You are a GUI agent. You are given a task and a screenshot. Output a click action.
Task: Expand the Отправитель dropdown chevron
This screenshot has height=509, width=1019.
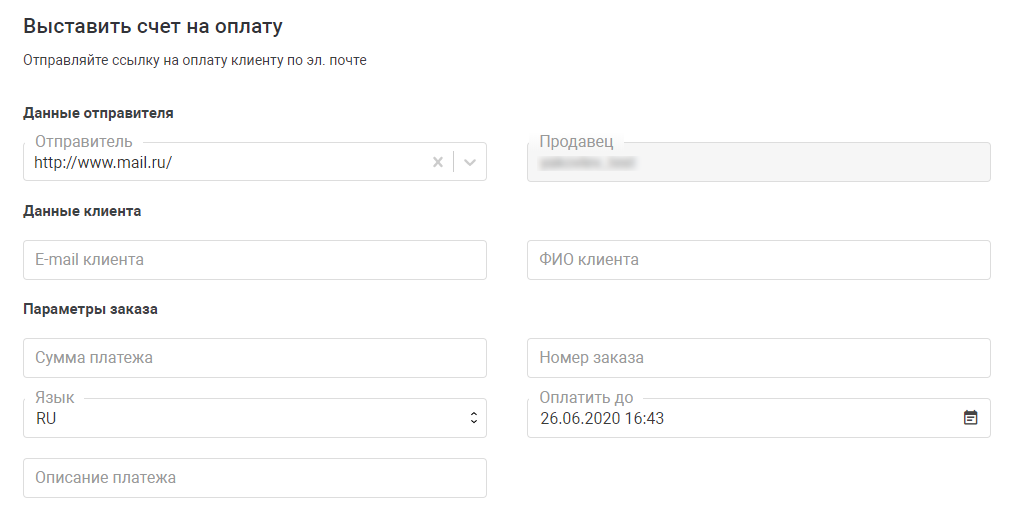(x=470, y=163)
